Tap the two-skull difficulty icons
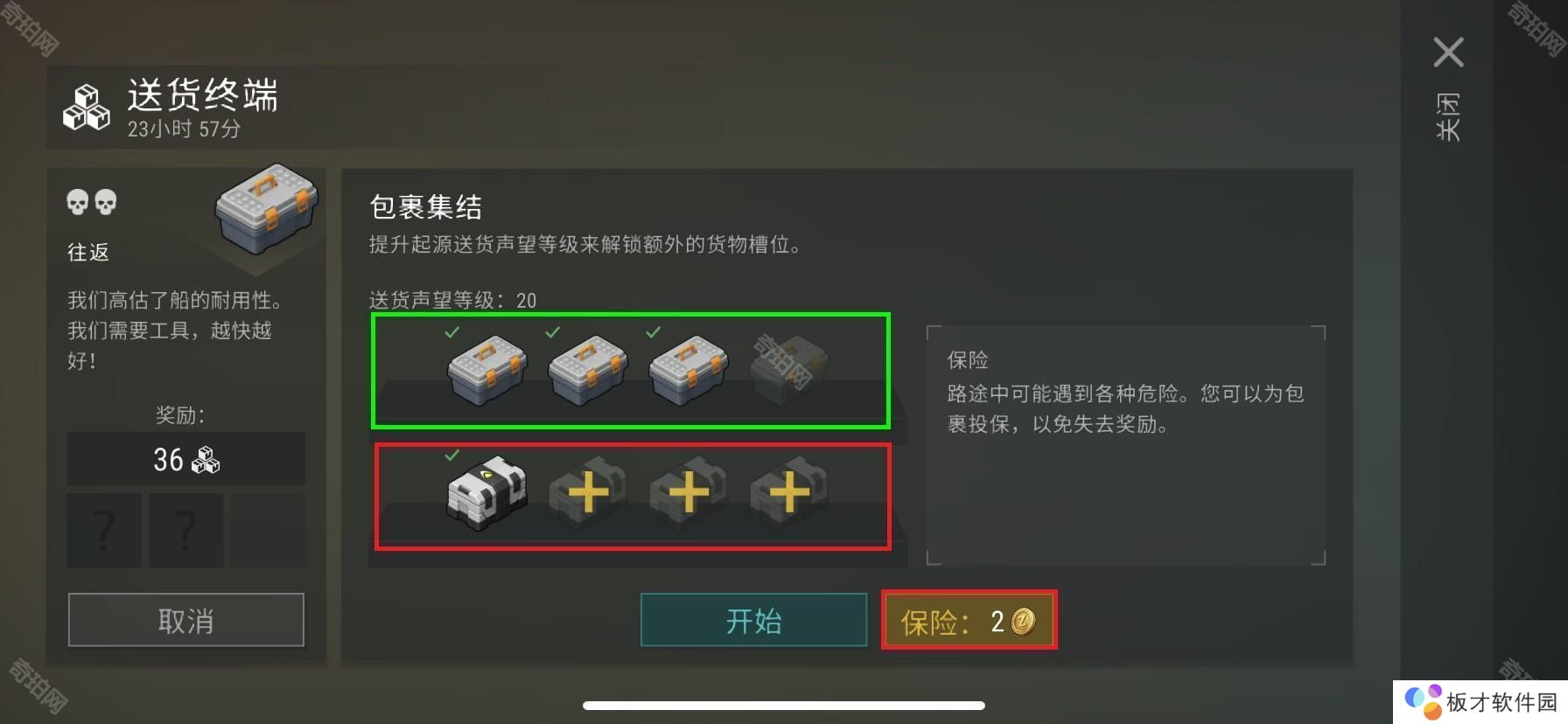This screenshot has width=1568, height=724. click(92, 202)
